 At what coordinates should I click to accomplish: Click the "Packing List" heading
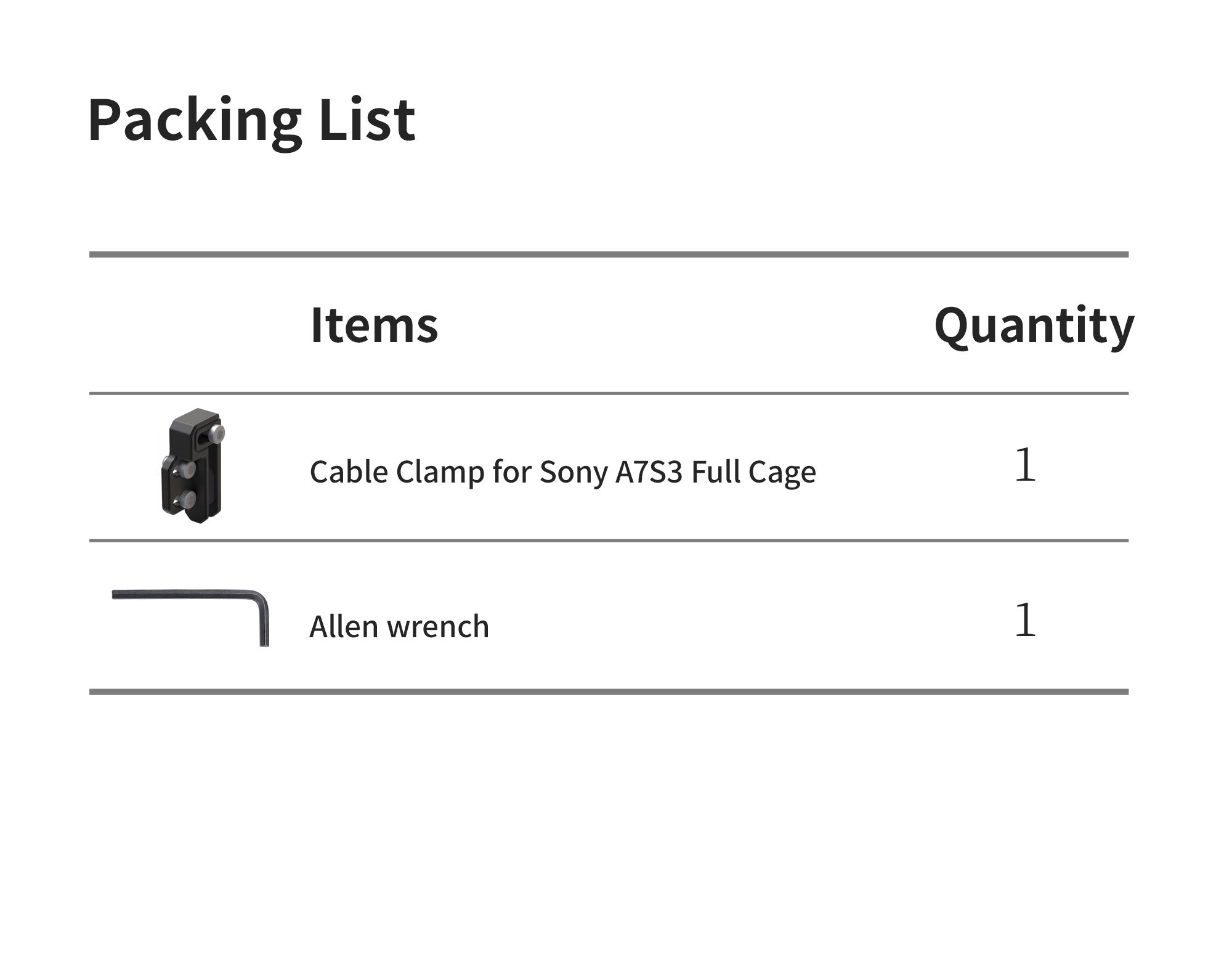(x=251, y=119)
